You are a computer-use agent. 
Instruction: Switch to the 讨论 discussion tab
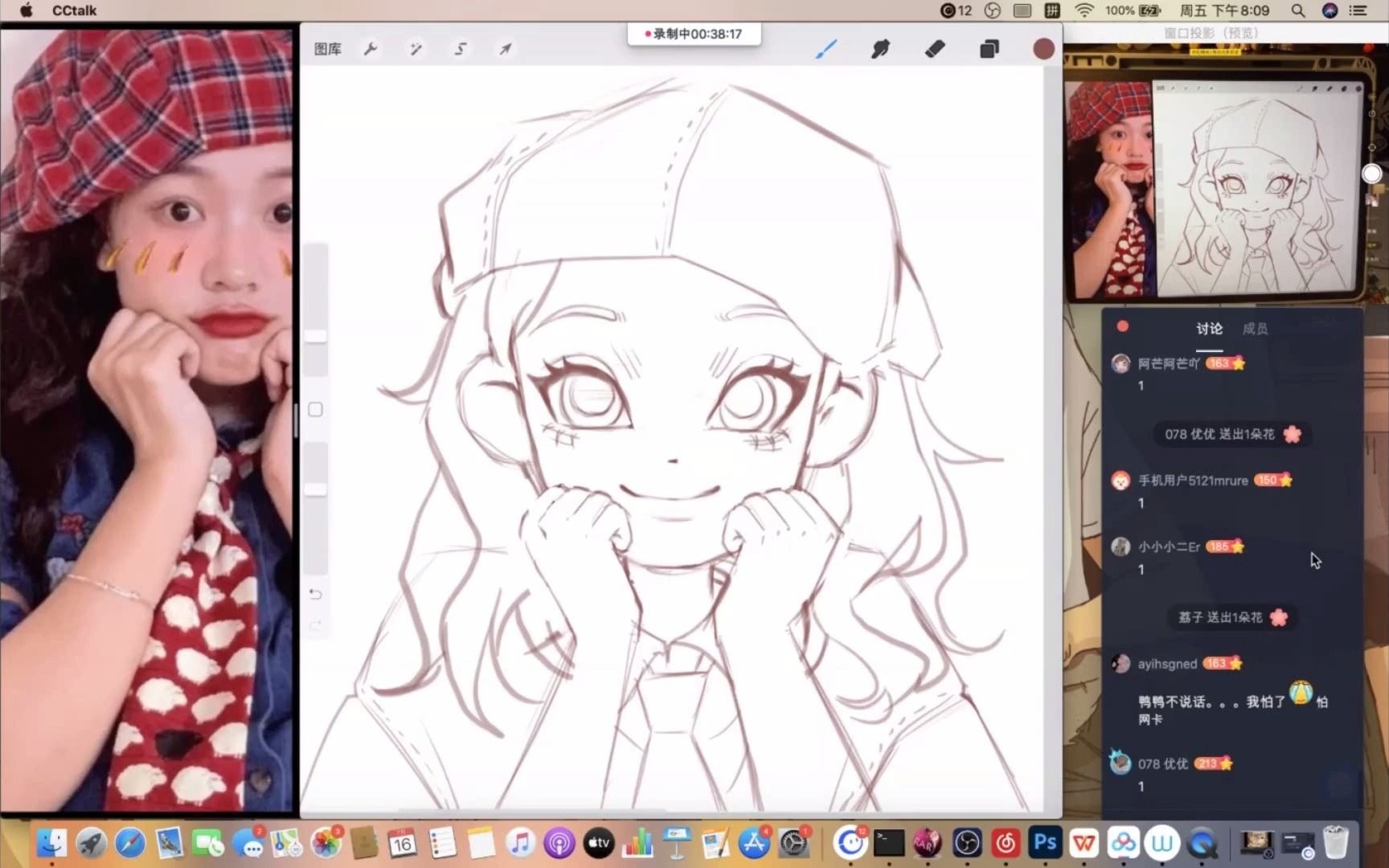1209,329
